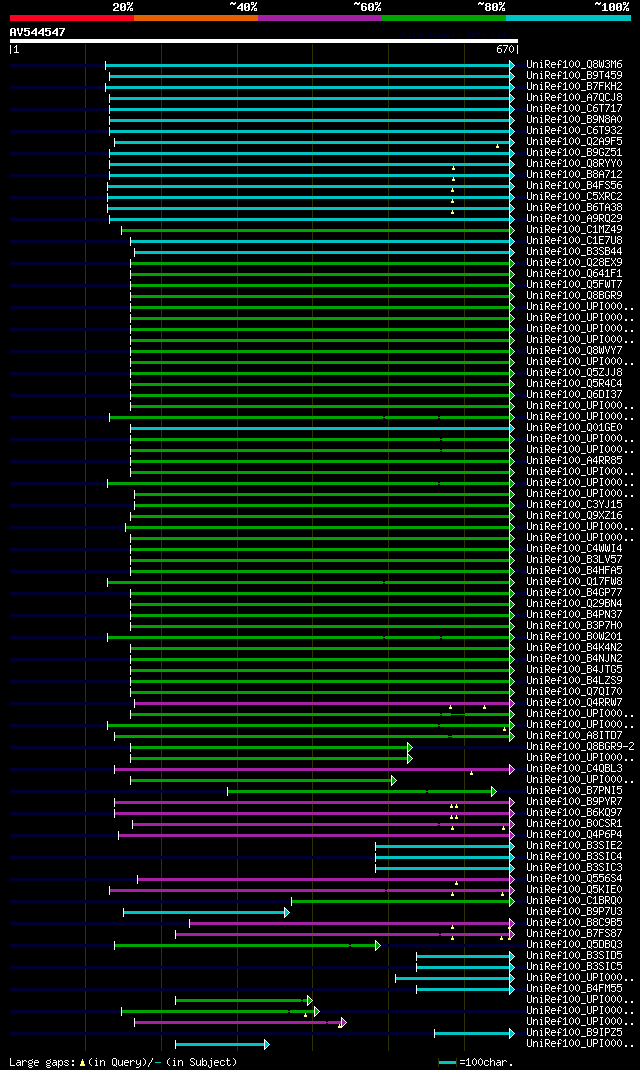Select UniRef100_C1BRQ0 in the hit list

(x=574, y=901)
